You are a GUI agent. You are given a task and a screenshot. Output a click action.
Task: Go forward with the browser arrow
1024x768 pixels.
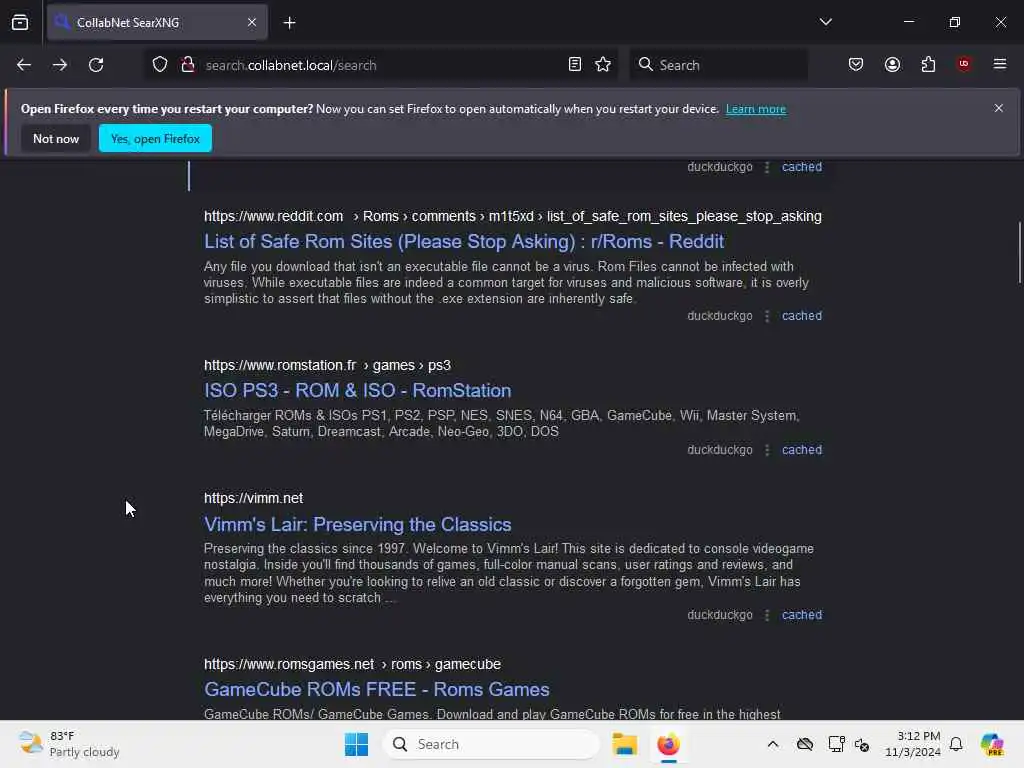tap(59, 65)
